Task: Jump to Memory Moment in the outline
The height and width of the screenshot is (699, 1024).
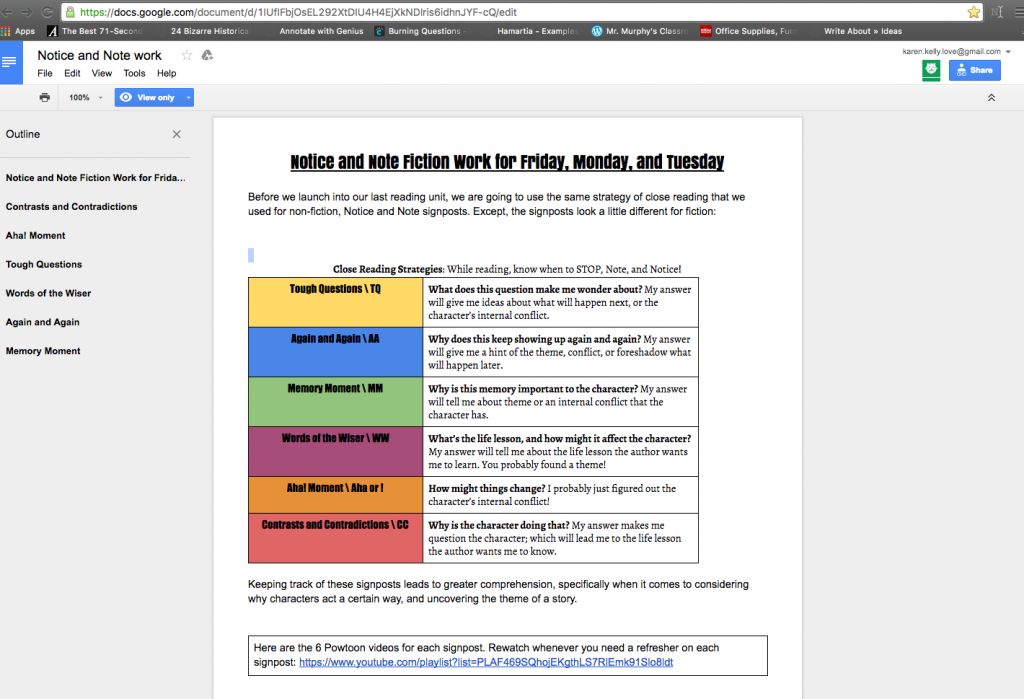Action: click(x=43, y=351)
